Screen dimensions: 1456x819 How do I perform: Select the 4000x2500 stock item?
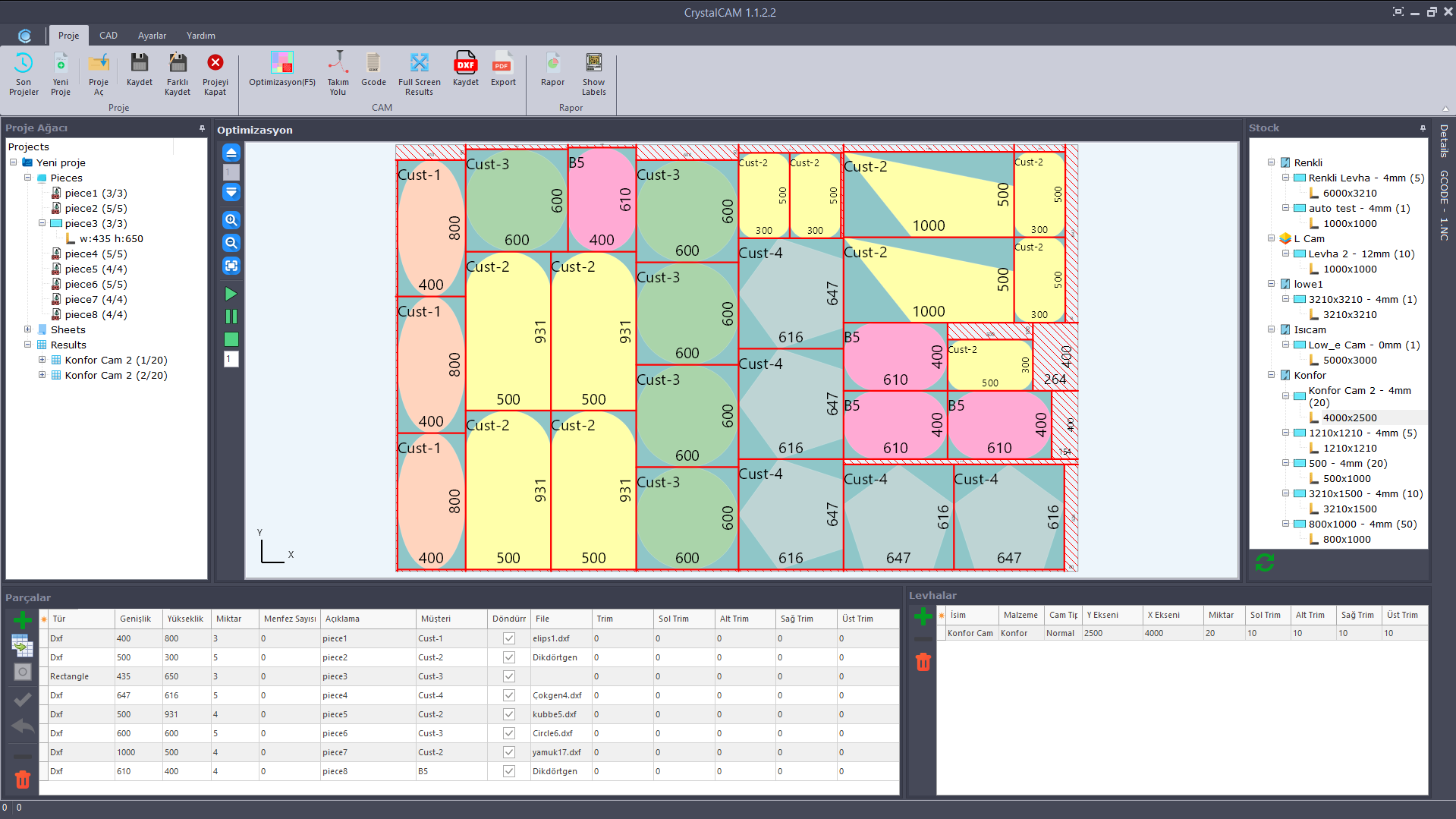coord(1349,417)
